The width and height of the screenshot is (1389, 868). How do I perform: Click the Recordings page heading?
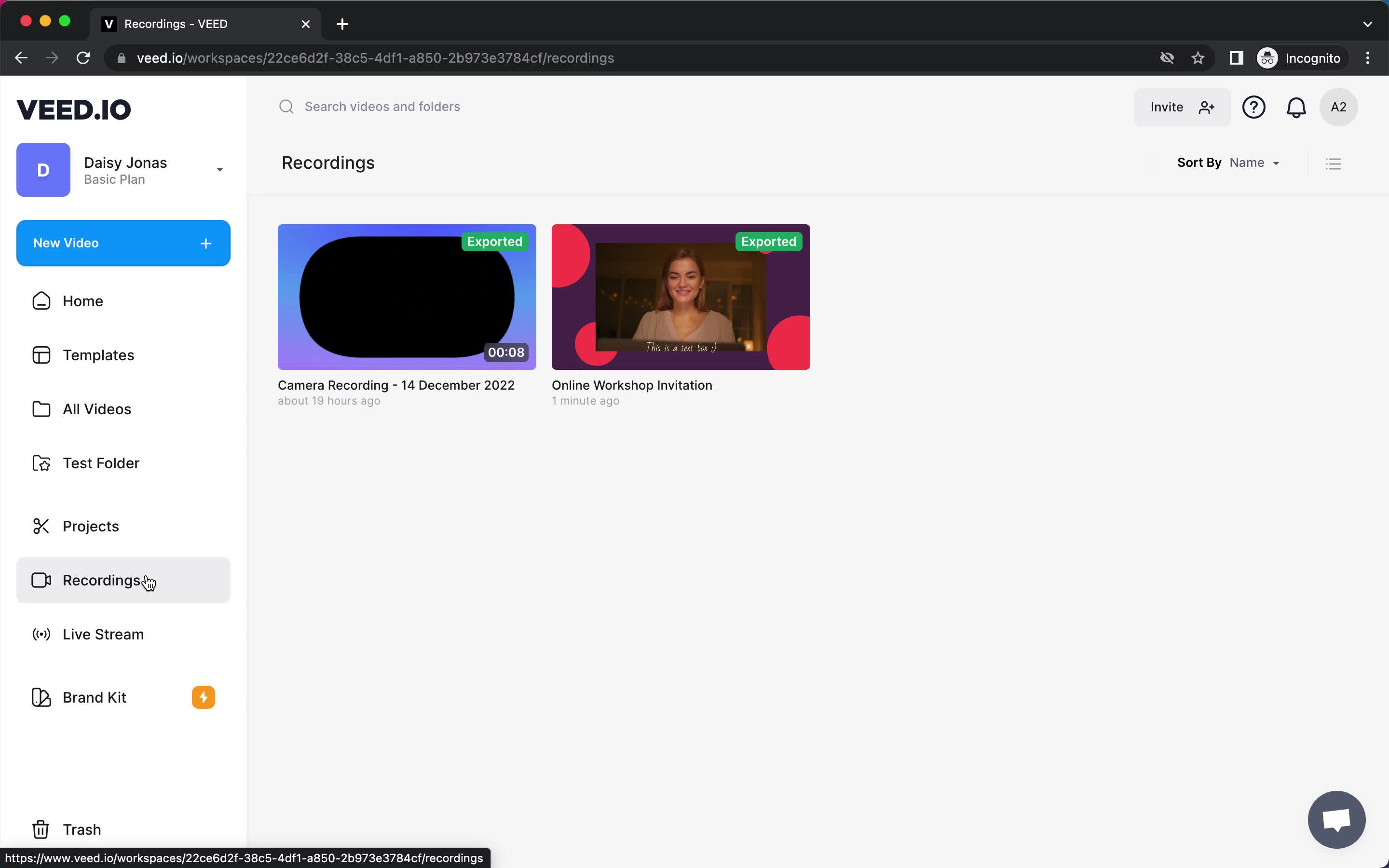[x=328, y=163]
